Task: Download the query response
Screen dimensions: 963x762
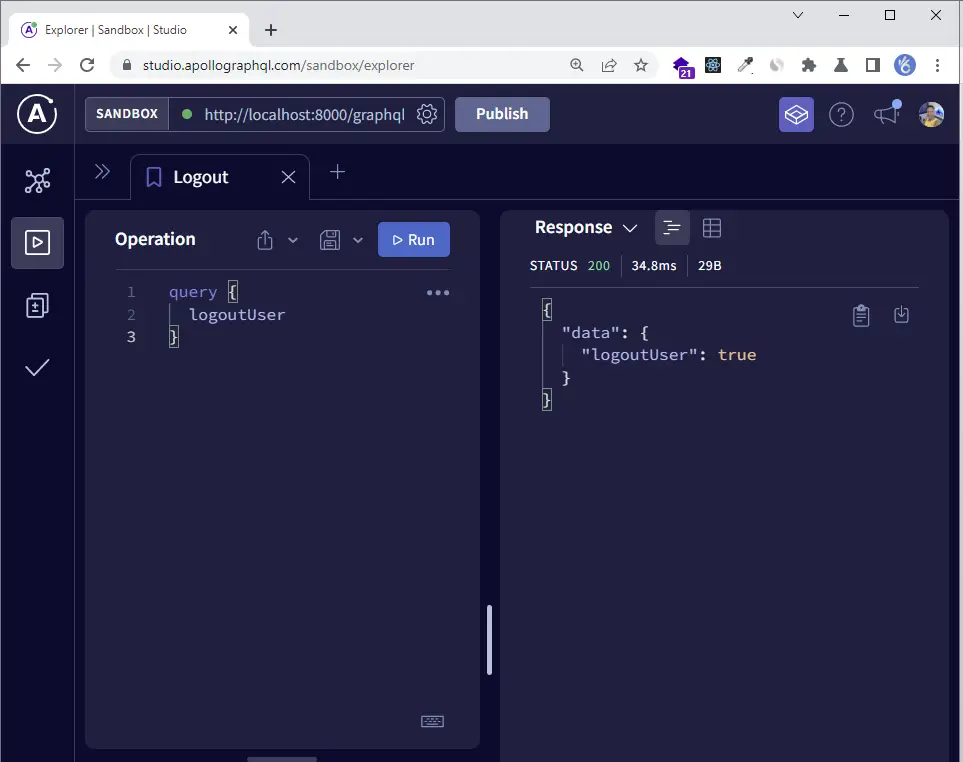Action: tap(901, 315)
